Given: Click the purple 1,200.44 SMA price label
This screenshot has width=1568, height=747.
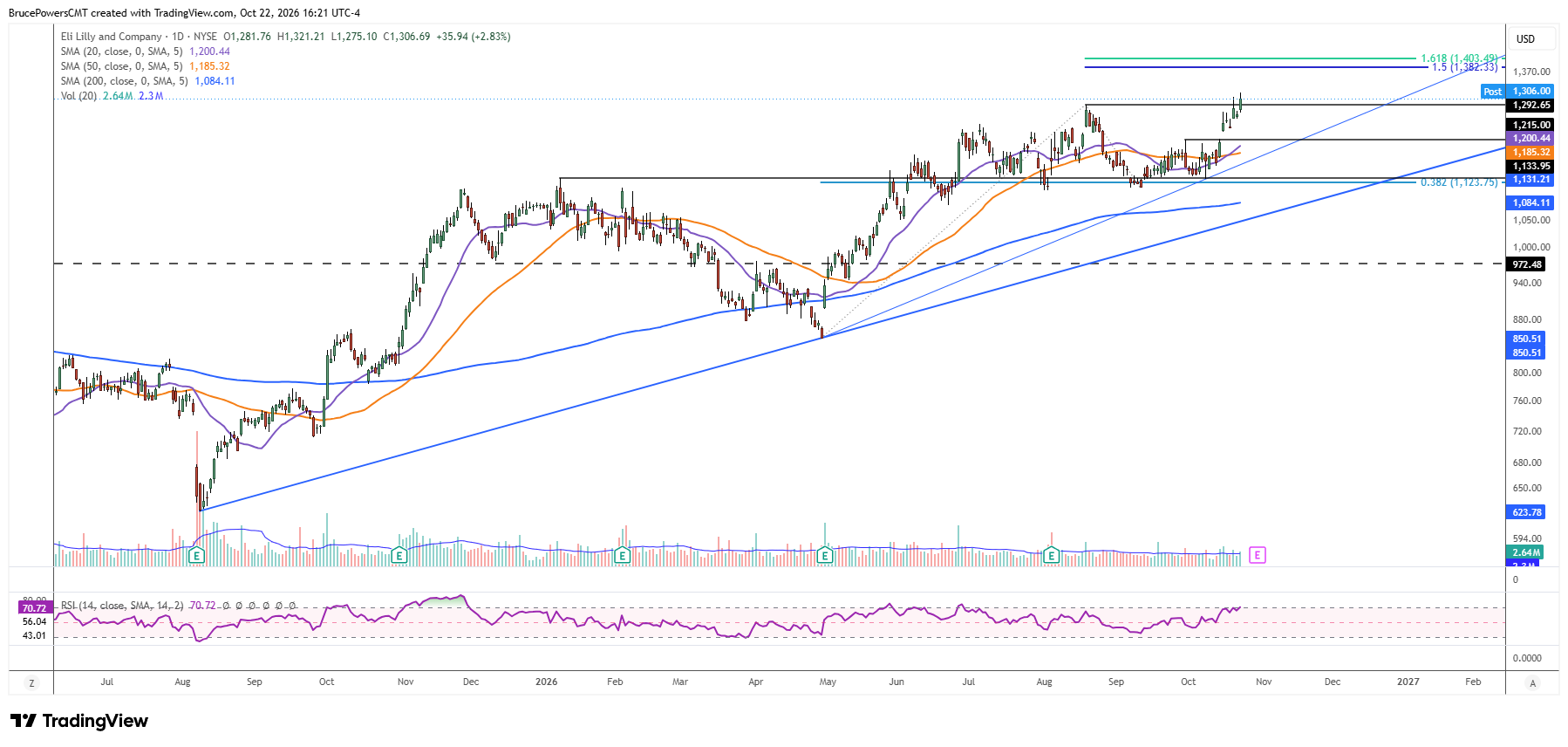Looking at the screenshot, I should tap(1531, 139).
